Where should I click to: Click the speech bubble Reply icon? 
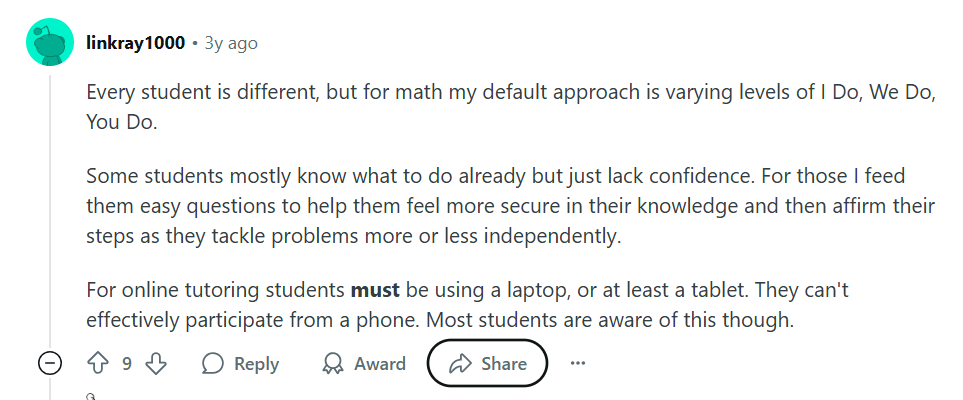click(x=212, y=364)
